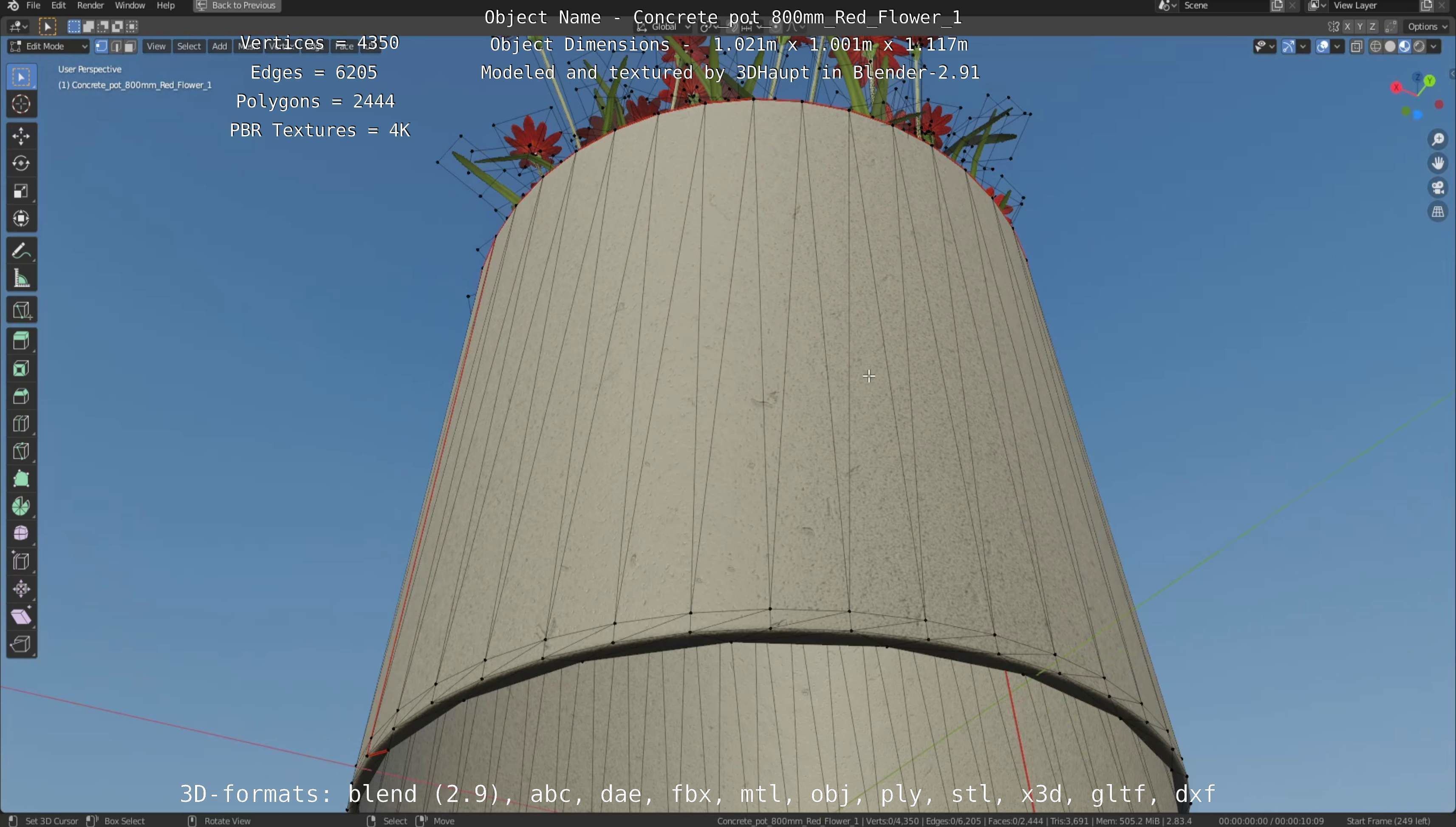Enable face select mode

coord(130,47)
